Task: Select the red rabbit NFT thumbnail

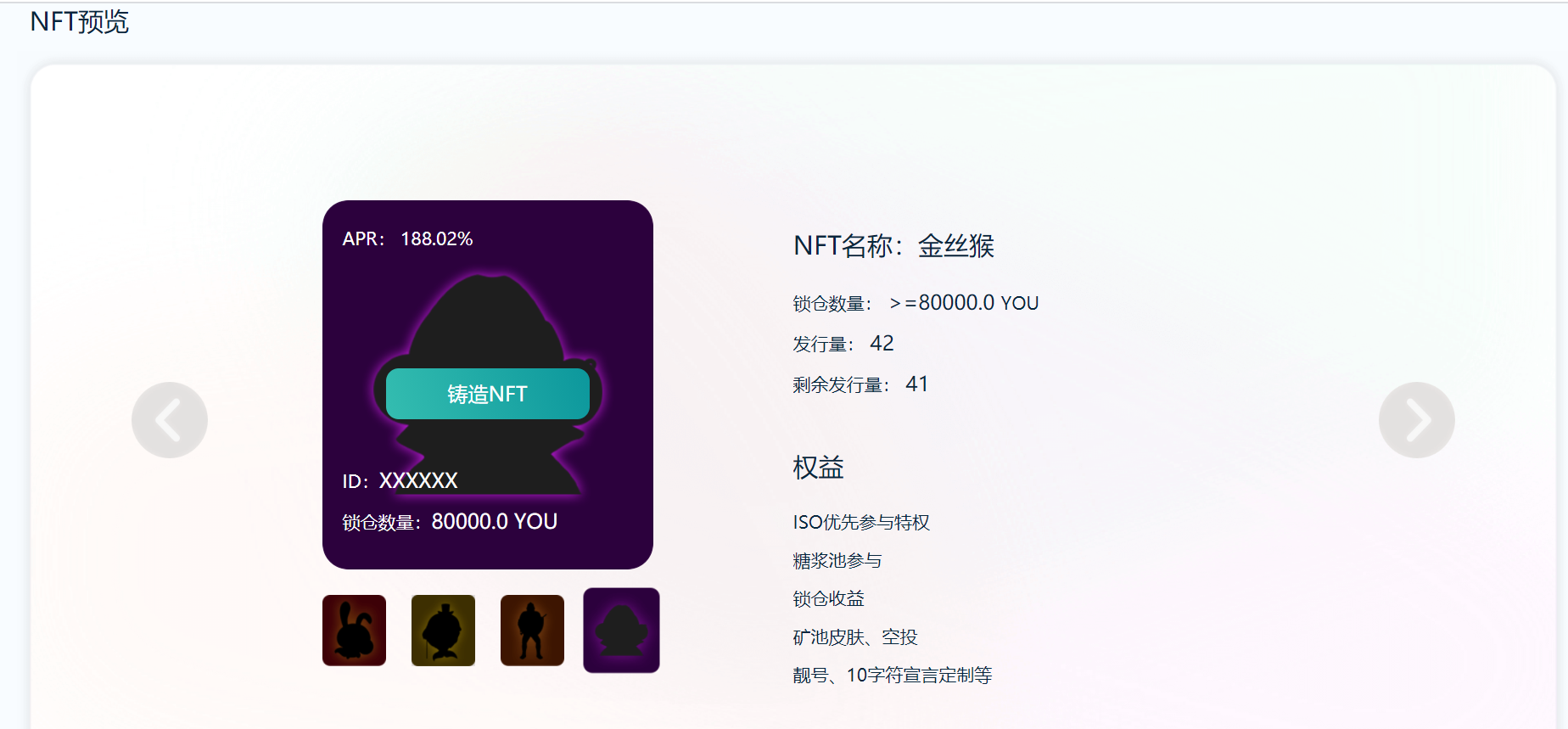Action: (x=354, y=631)
